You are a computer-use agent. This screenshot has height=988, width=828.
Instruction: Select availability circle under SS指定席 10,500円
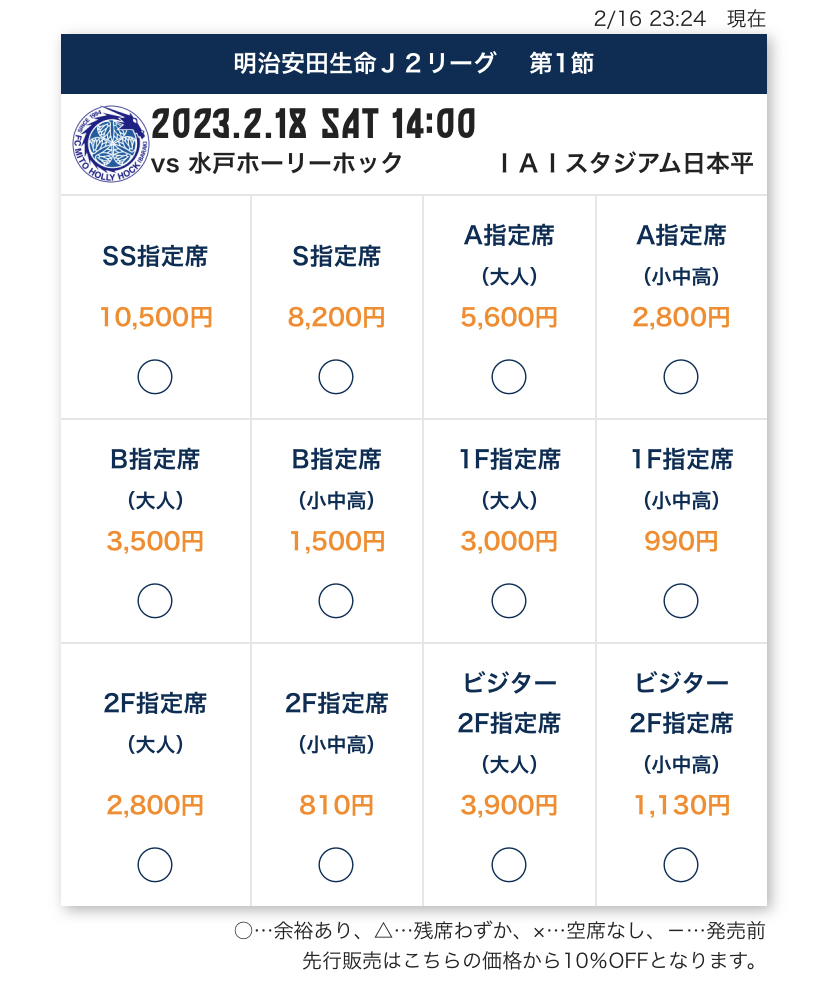point(155,377)
